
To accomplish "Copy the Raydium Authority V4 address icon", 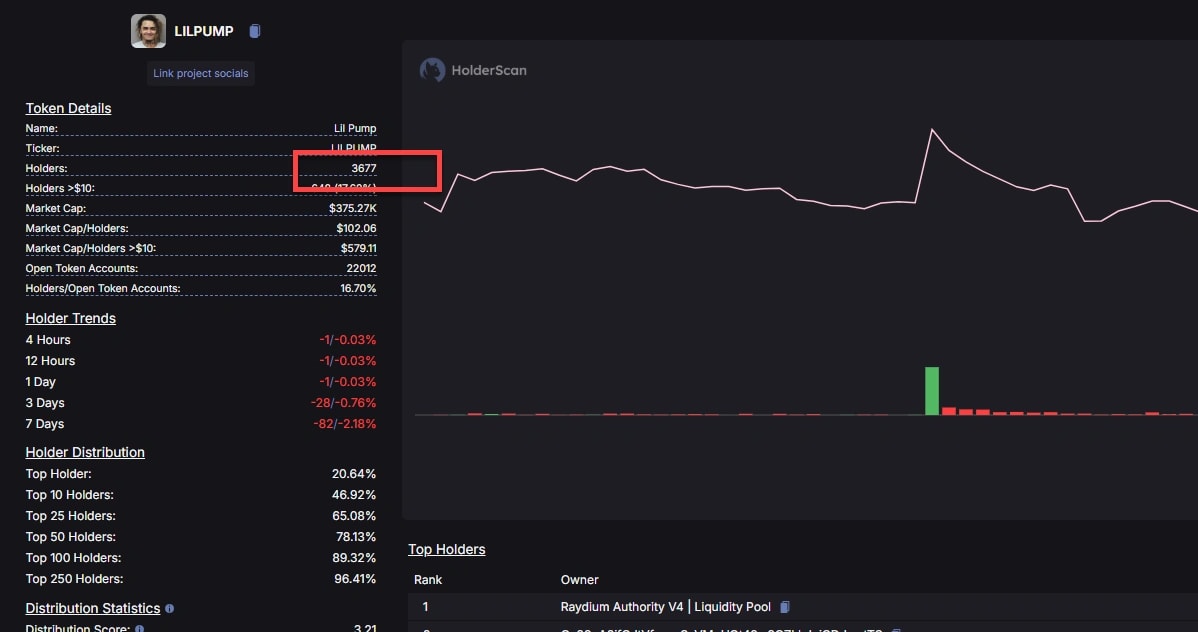I will [785, 607].
